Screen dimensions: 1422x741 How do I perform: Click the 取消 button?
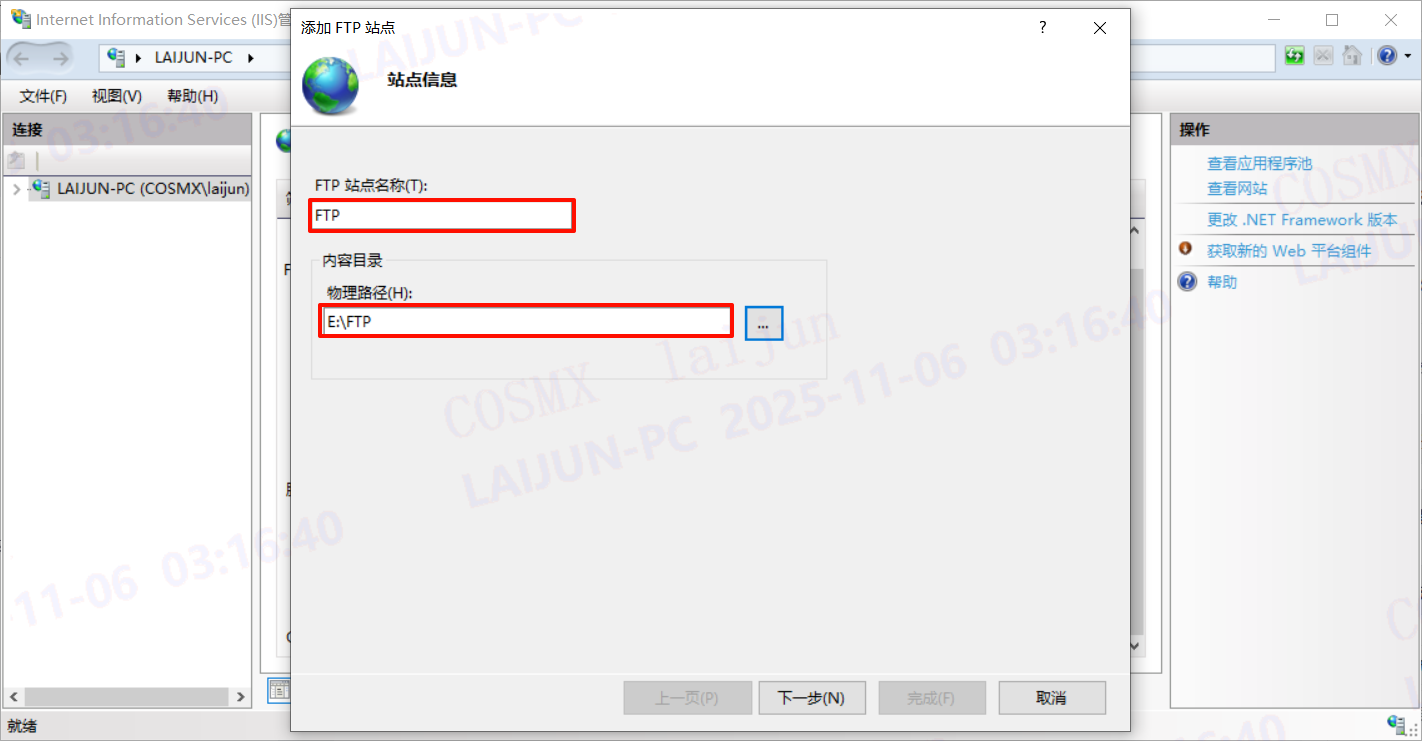[1052, 698]
